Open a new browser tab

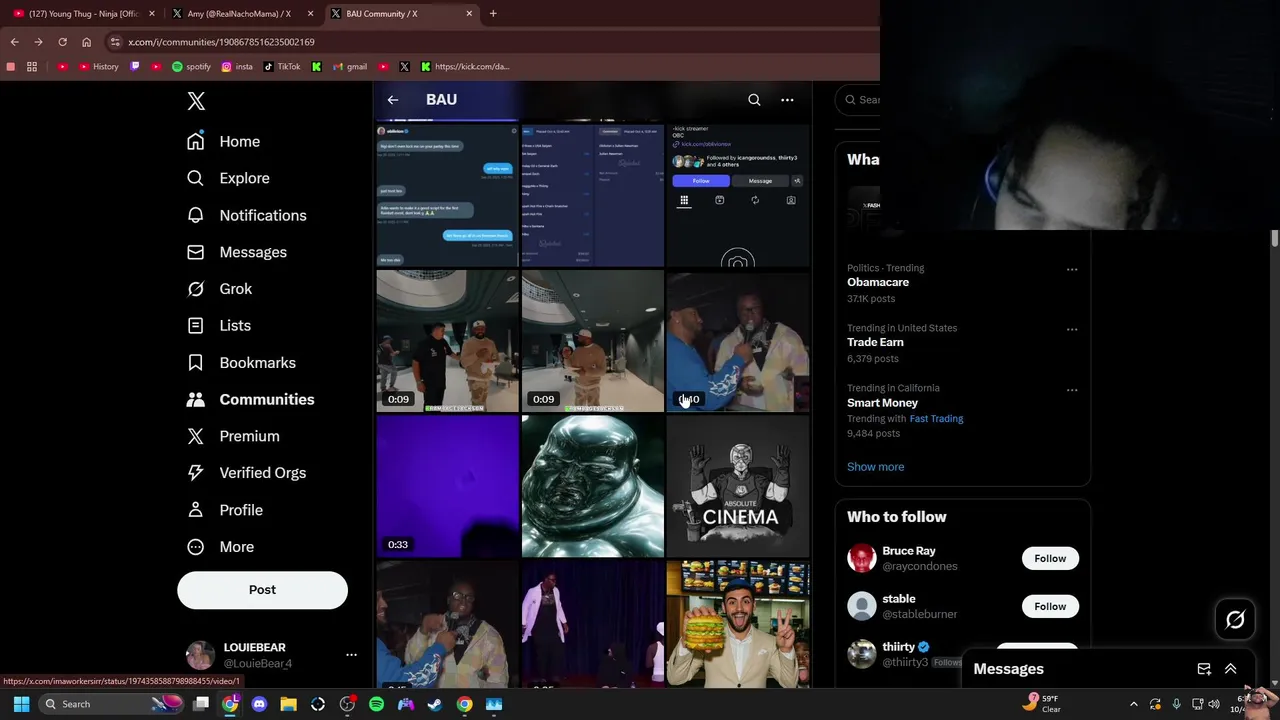coord(493,14)
